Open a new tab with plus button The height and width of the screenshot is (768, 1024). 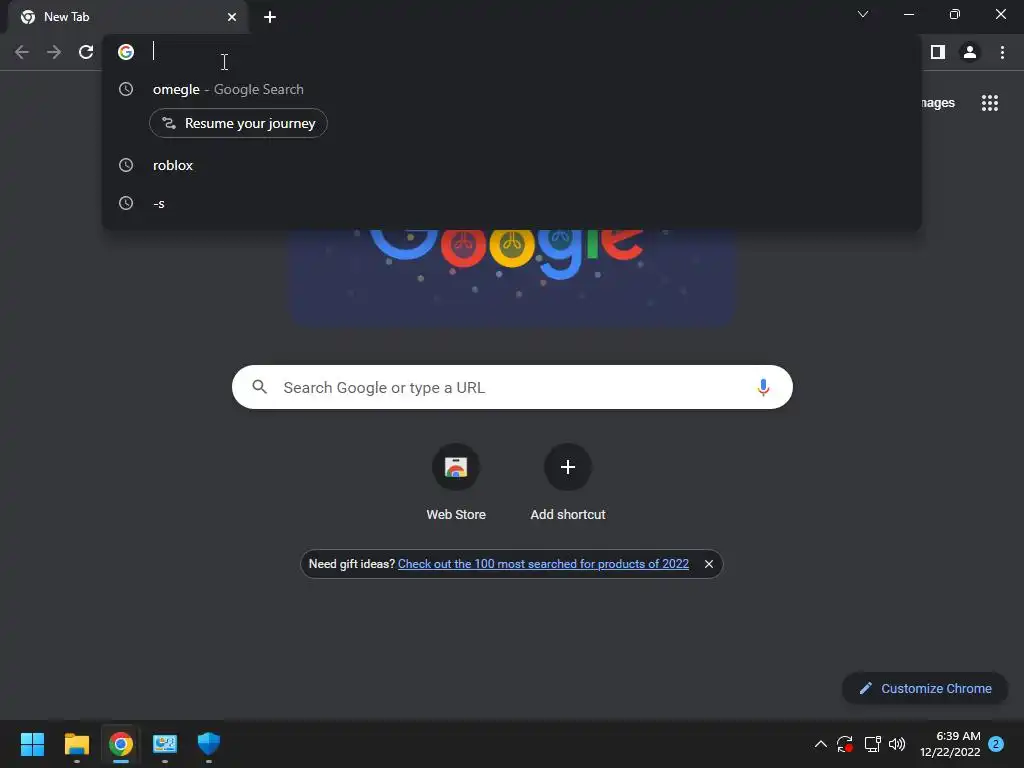[x=270, y=17]
